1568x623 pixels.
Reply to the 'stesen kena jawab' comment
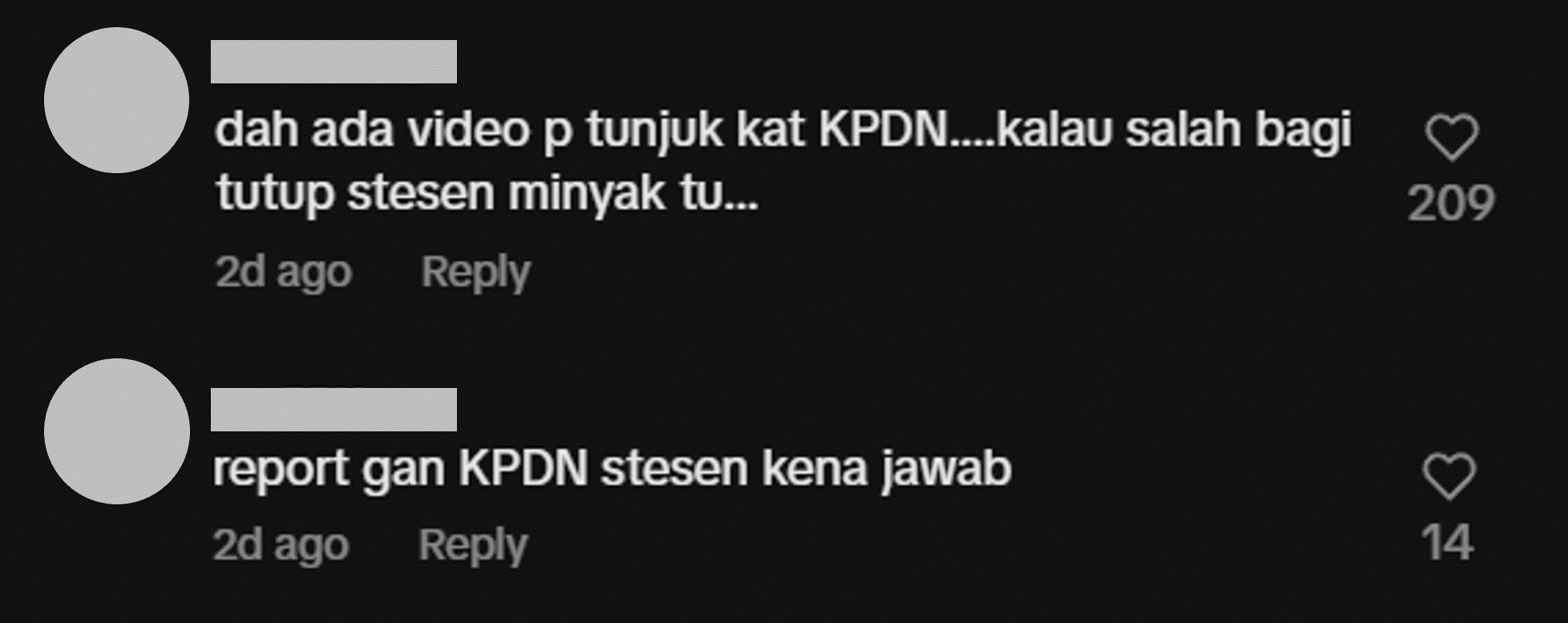point(473,546)
